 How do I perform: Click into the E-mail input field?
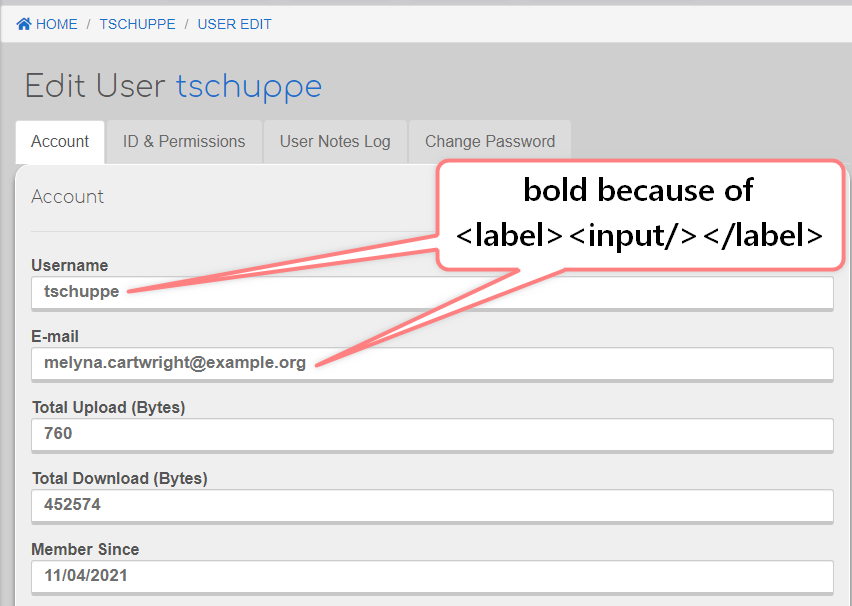pyautogui.click(x=432, y=364)
